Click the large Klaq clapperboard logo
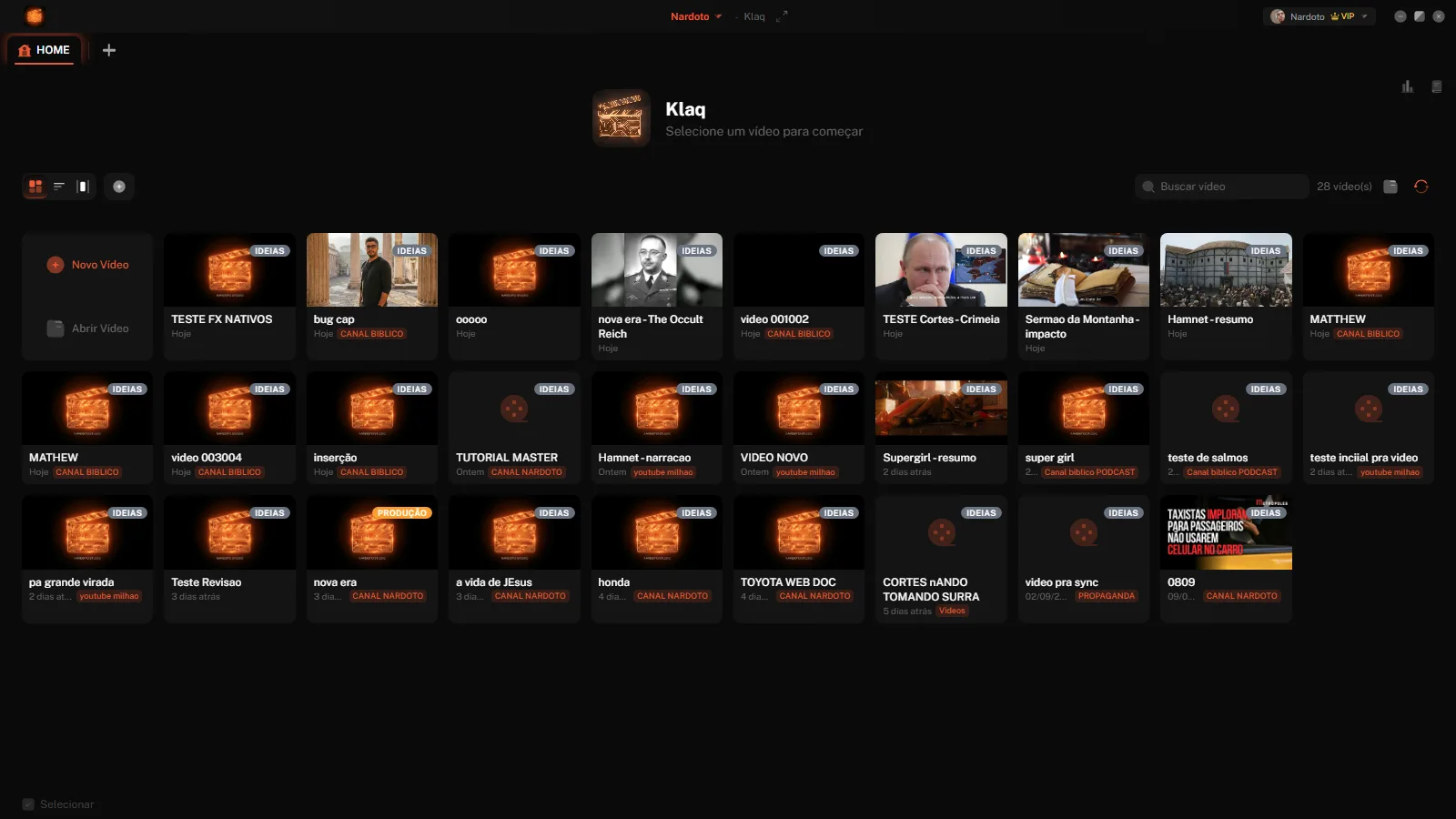The width and height of the screenshot is (1456, 819). click(x=622, y=118)
